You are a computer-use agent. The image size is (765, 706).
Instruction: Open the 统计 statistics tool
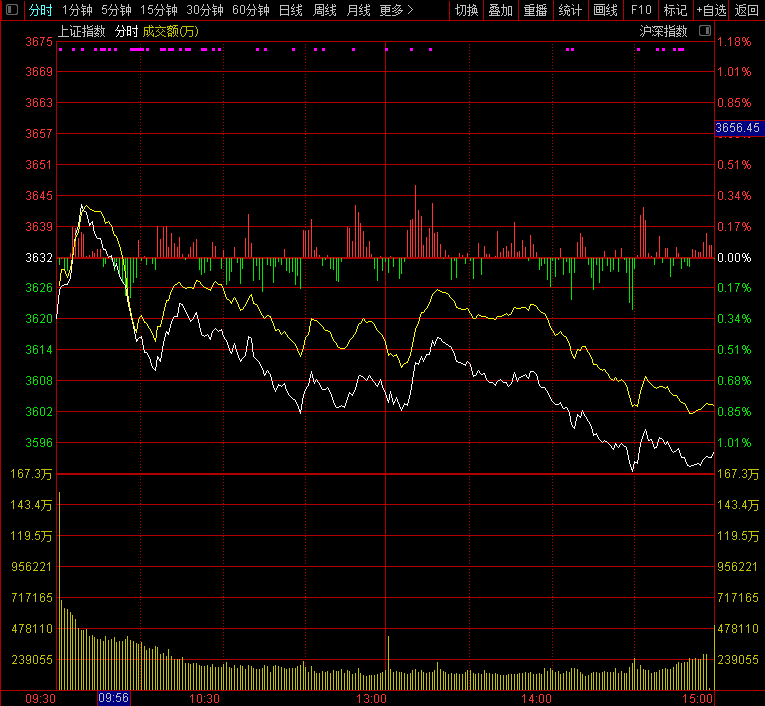pyautogui.click(x=570, y=11)
